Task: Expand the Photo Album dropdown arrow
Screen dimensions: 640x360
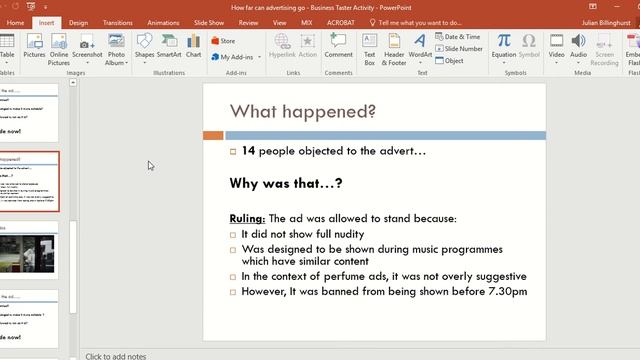Action: (127, 63)
